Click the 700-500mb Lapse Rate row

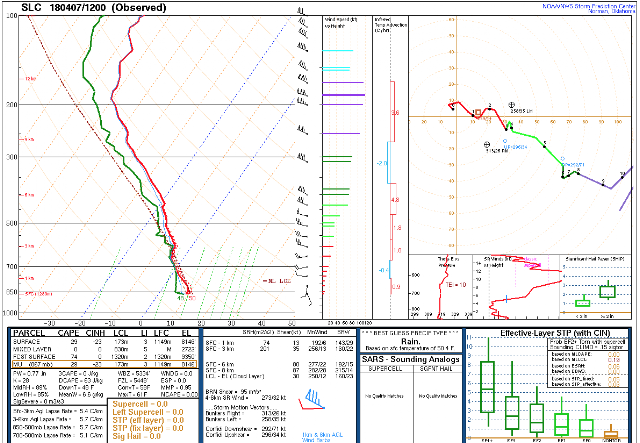(x=58, y=435)
